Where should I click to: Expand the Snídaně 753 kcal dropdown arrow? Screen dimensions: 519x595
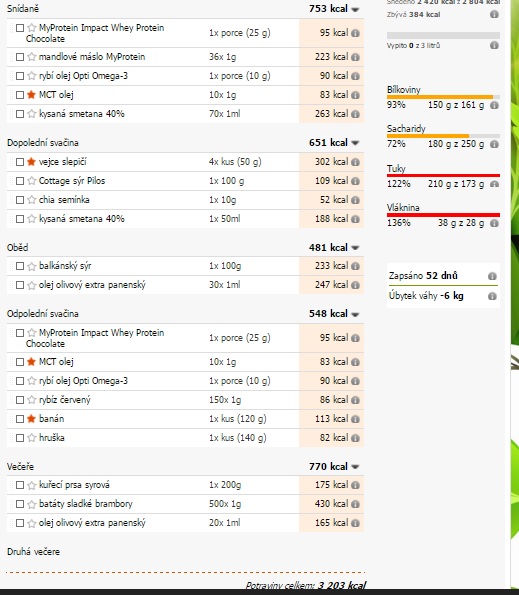[355, 9]
